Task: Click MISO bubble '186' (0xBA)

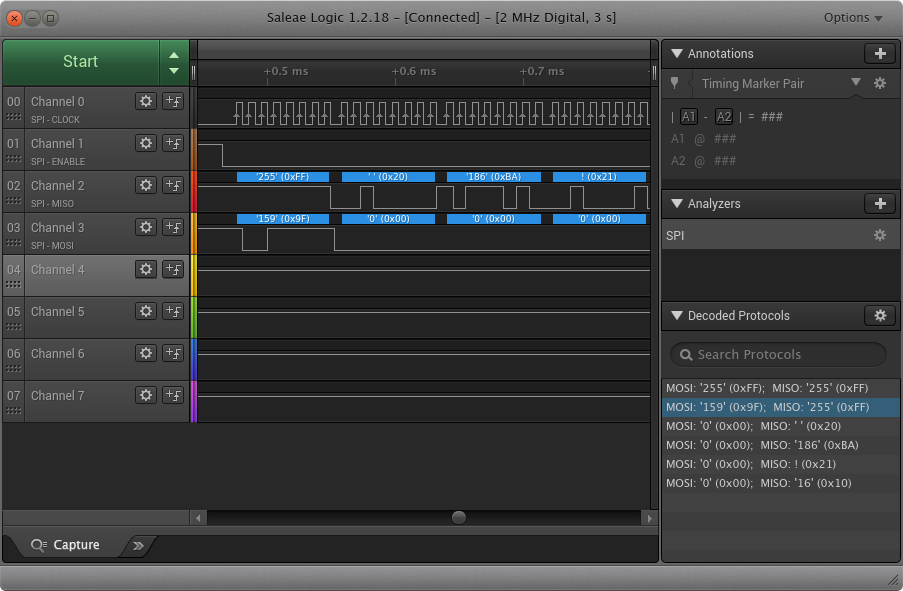Action: (494, 177)
